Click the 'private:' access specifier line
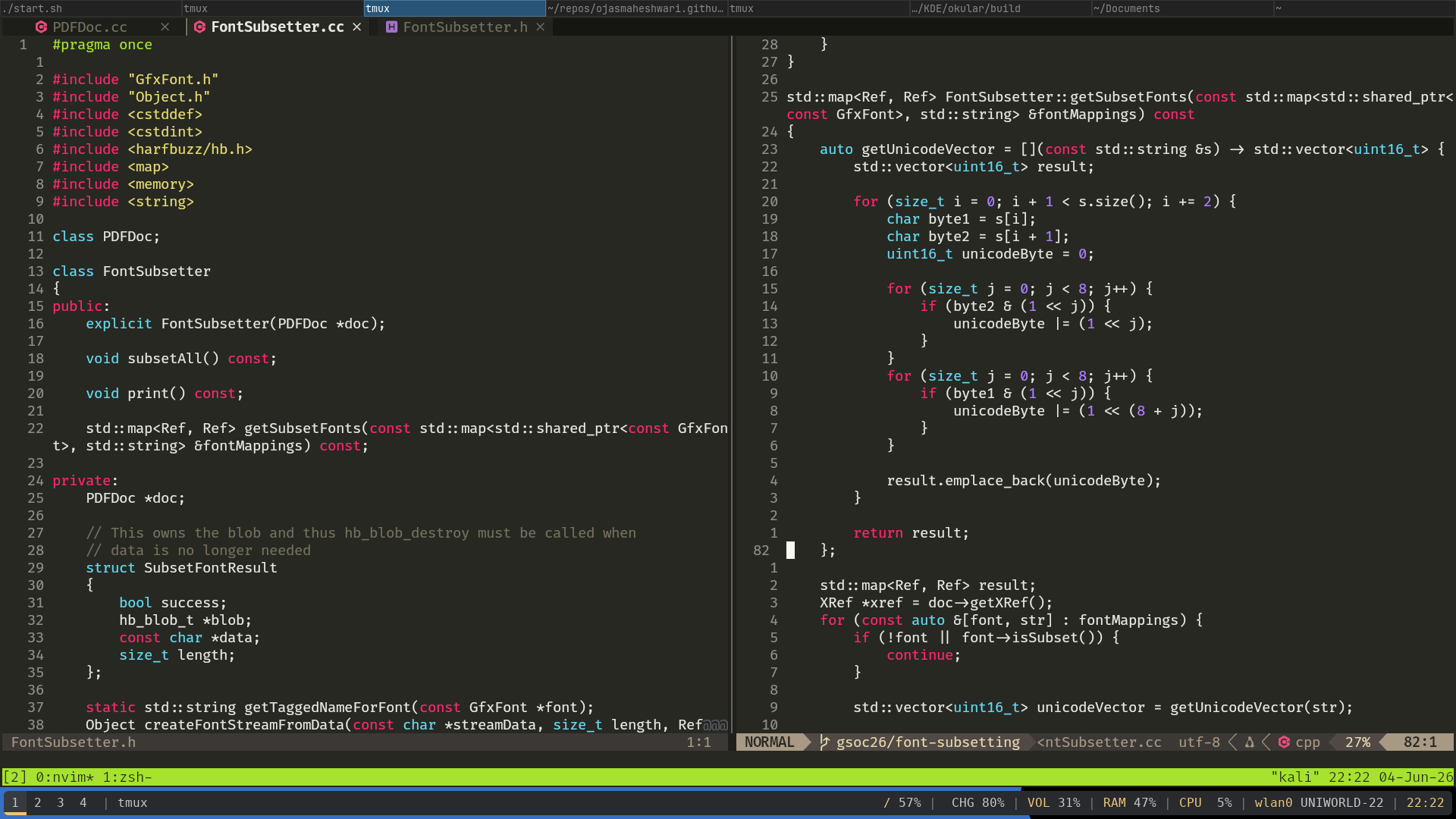 pyautogui.click(x=85, y=481)
